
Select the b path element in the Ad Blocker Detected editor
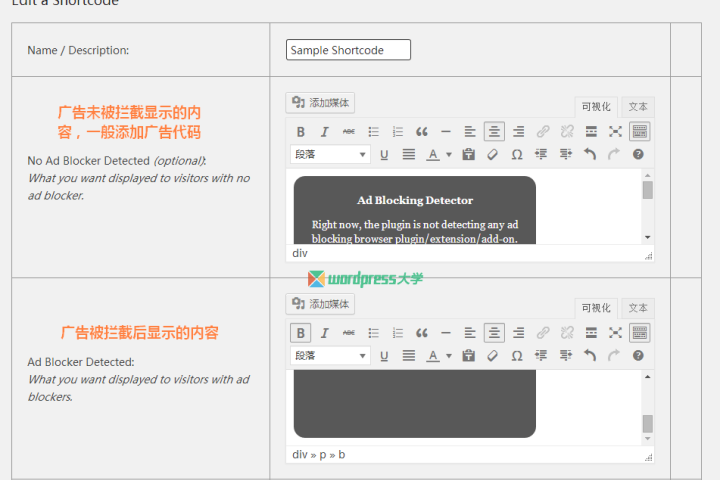pyautogui.click(x=342, y=454)
